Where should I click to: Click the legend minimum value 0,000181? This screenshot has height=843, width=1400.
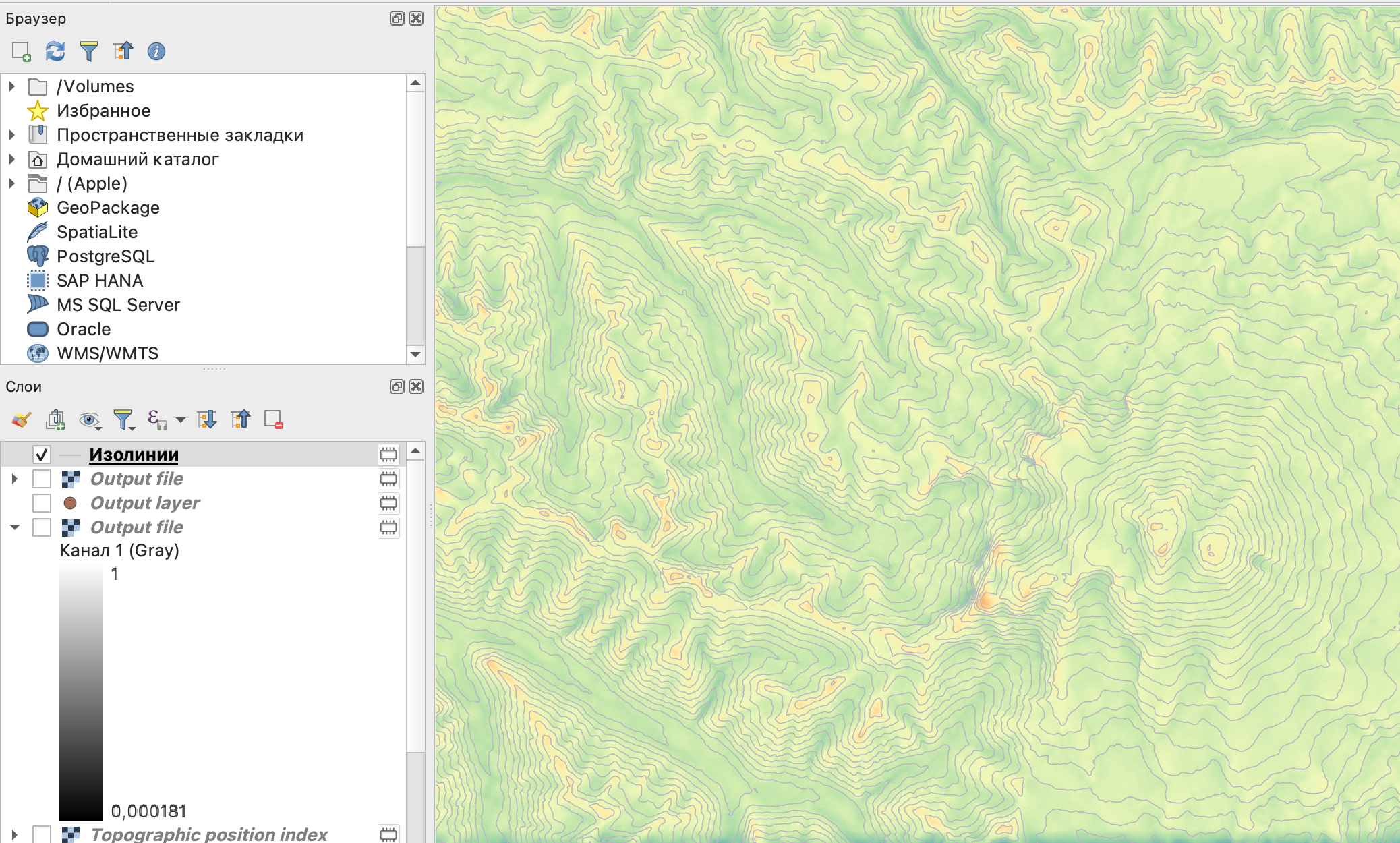point(148,811)
